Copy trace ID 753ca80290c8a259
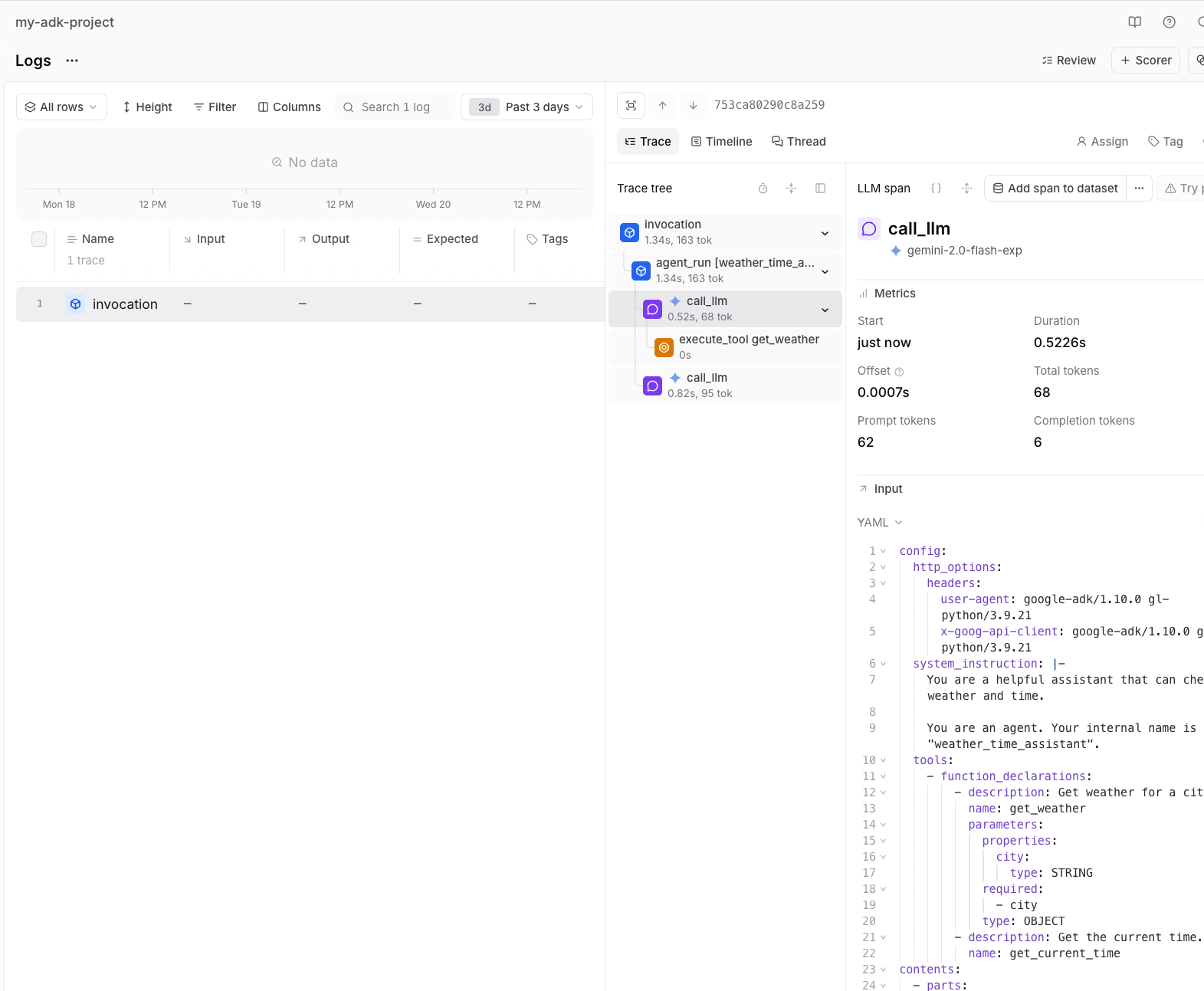The width and height of the screenshot is (1204, 991). (x=769, y=105)
